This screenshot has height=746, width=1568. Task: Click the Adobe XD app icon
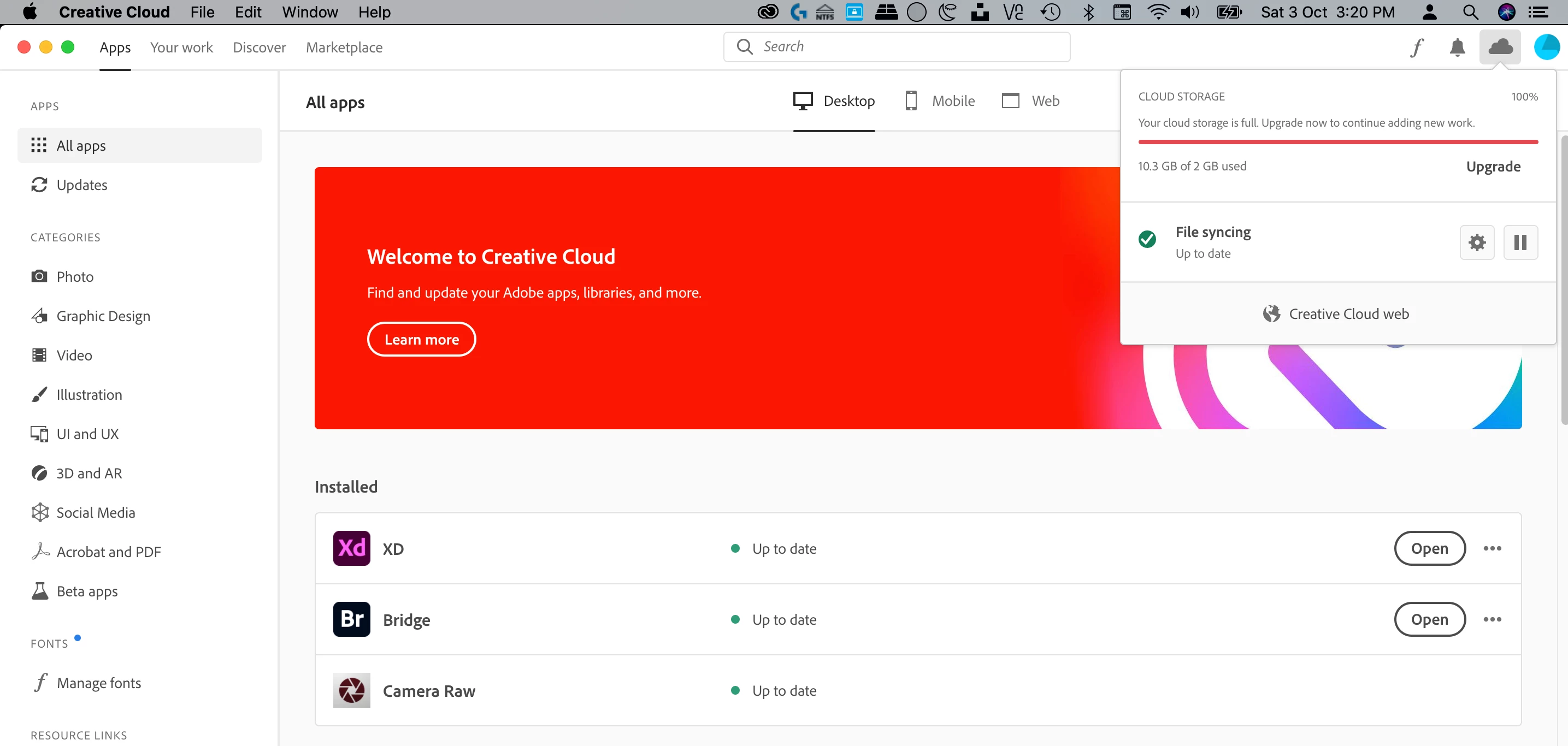351,548
